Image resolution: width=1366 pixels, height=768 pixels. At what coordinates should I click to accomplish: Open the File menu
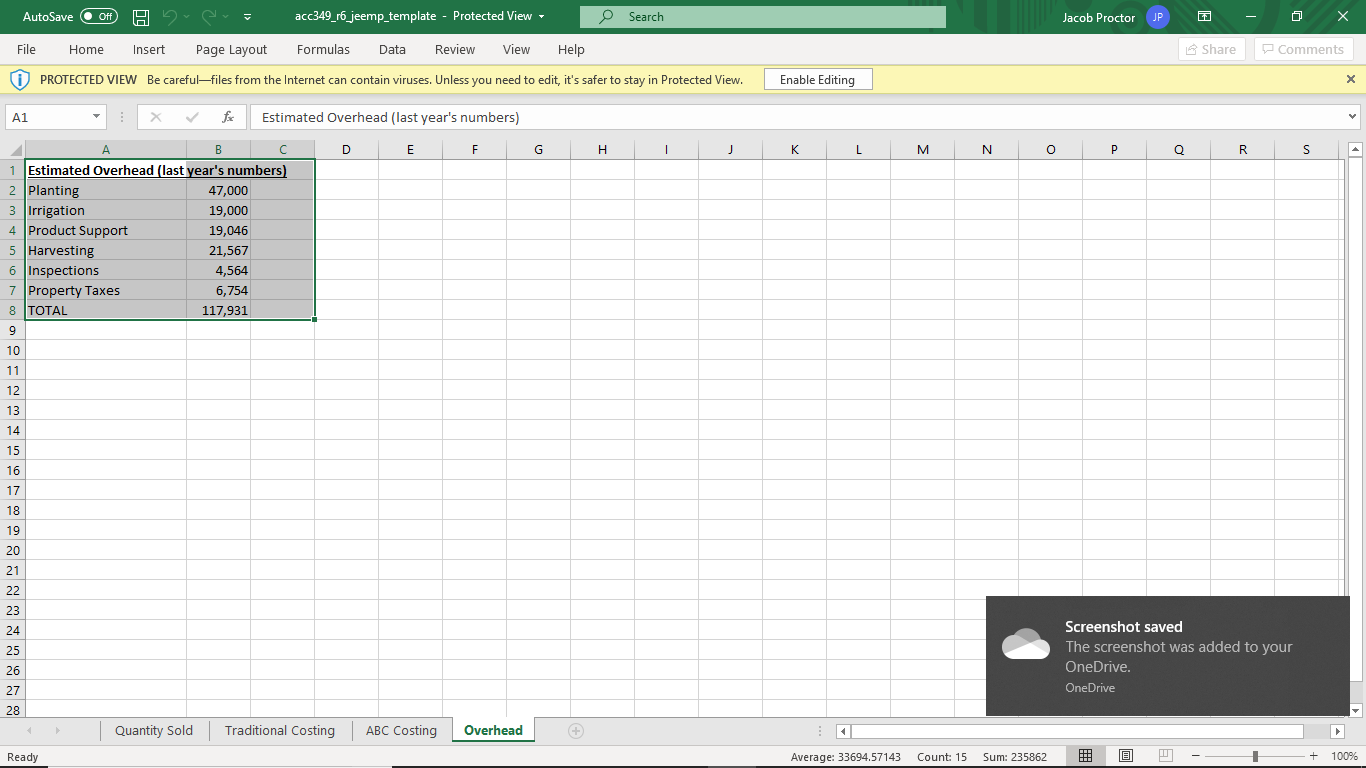tap(26, 49)
